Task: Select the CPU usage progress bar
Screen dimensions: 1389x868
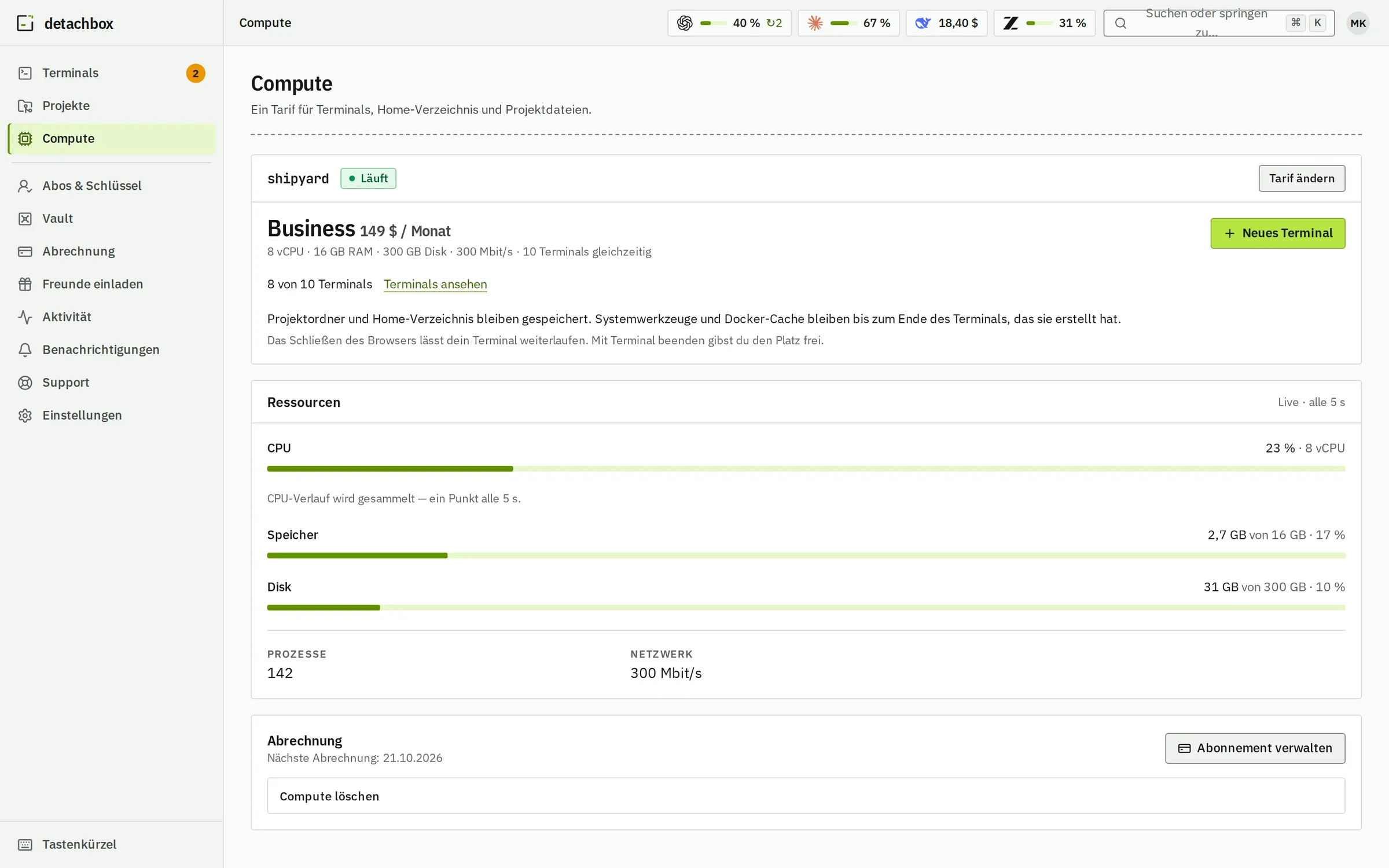Action: point(806,469)
